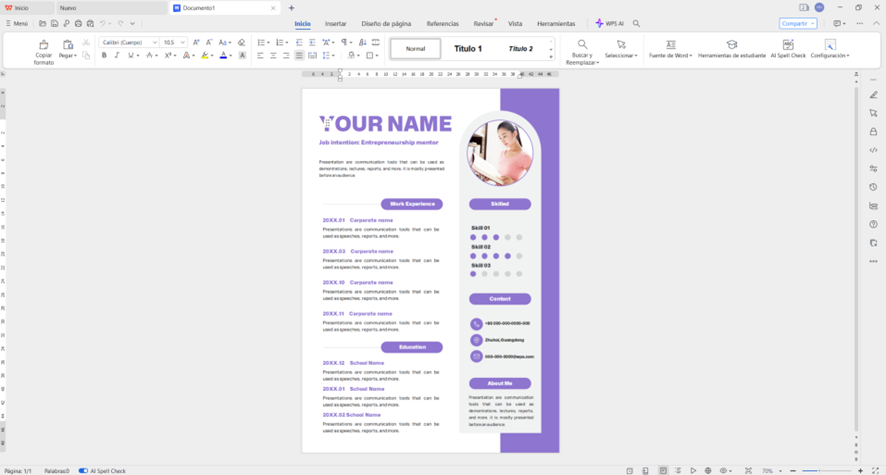Click the clear formatting eraser icon
Screen dimensions: 886x475
coord(241,43)
